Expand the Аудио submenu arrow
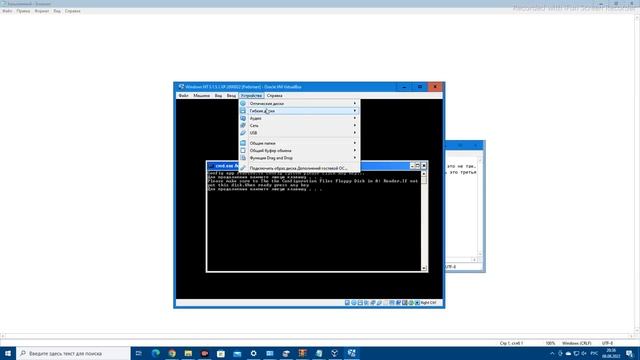Viewport: 640px width, 360px height. coord(355,118)
